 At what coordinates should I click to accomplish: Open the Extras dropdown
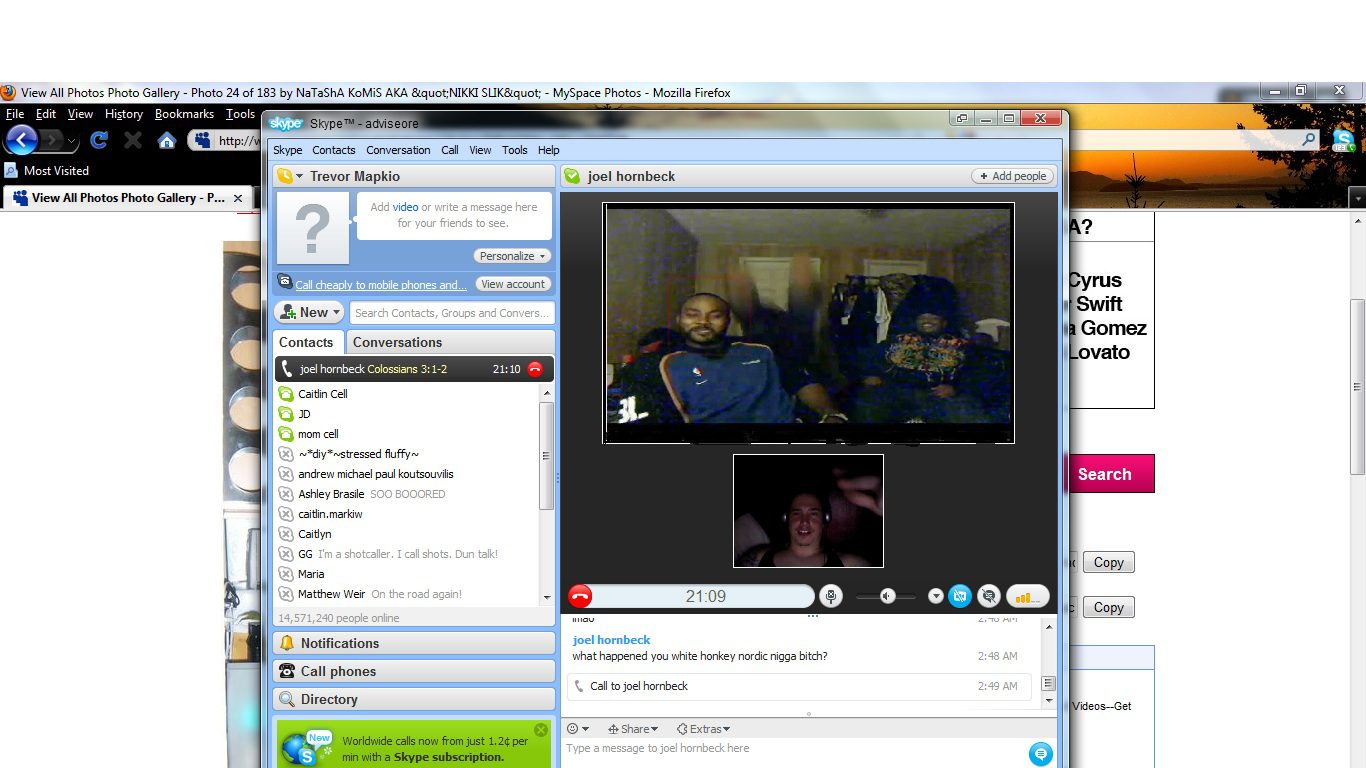703,729
